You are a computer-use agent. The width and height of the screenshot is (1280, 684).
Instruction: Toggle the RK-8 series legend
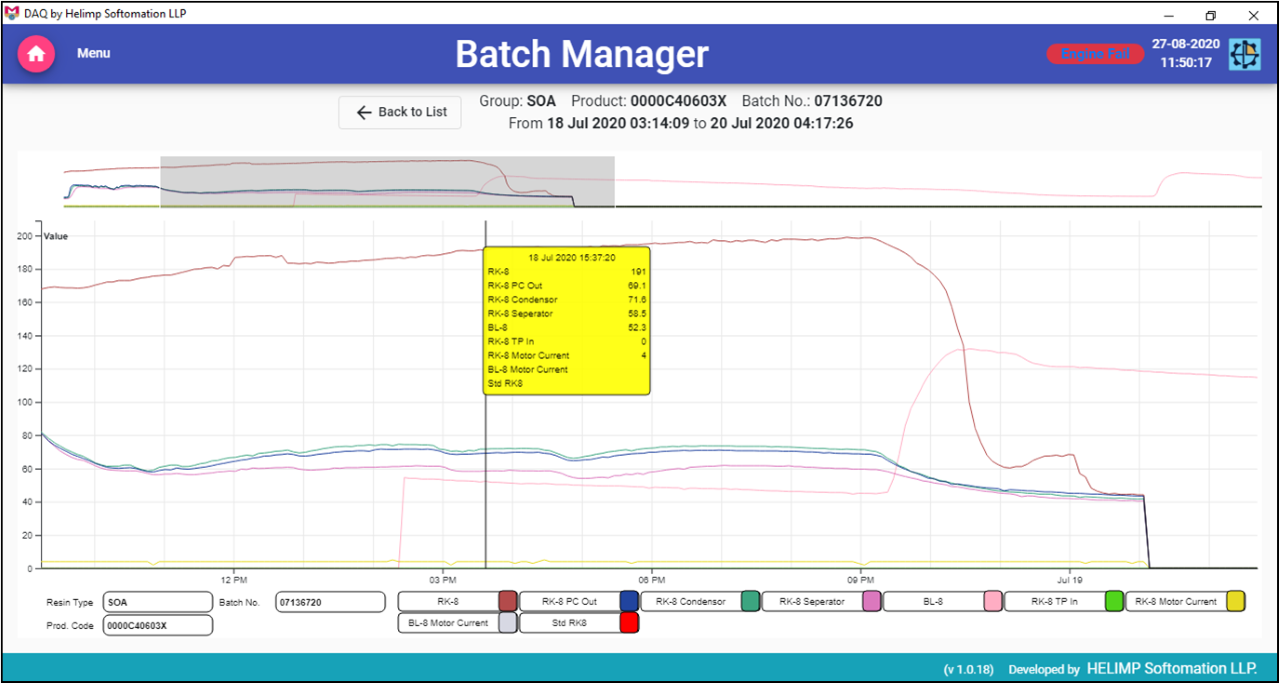[x=448, y=601]
